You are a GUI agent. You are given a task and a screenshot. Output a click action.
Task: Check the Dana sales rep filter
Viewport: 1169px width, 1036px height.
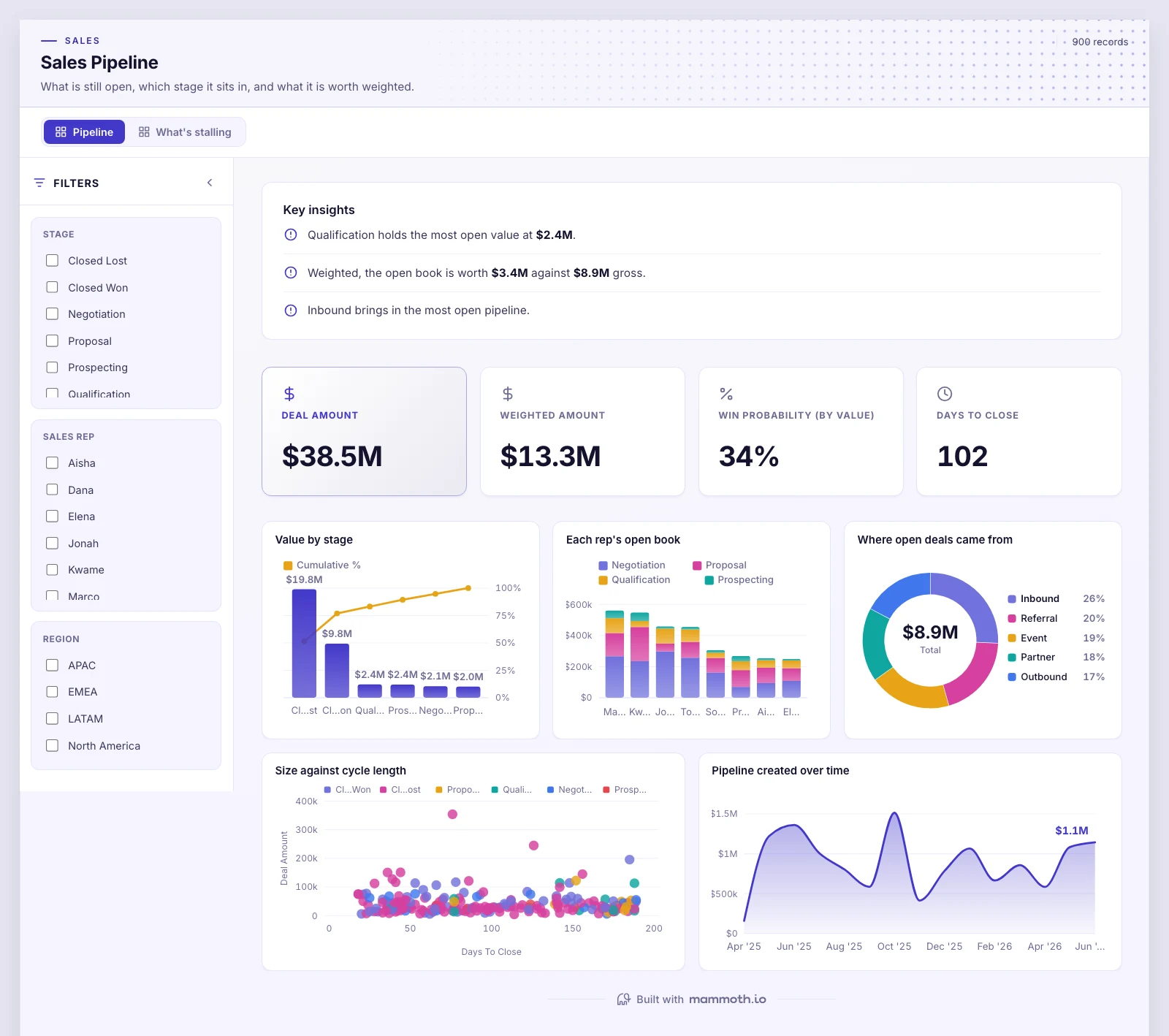click(x=53, y=490)
